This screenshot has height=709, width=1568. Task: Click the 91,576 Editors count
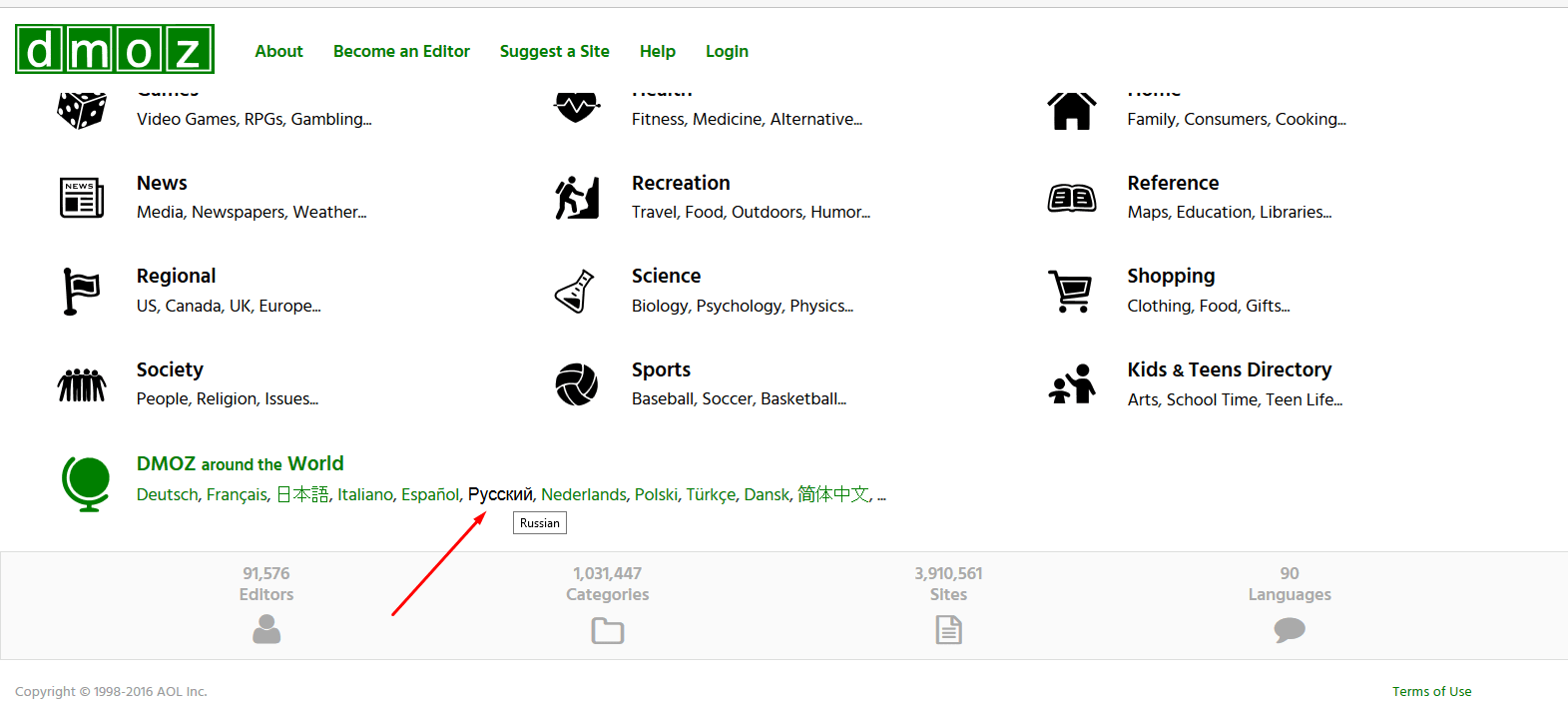pos(266,573)
